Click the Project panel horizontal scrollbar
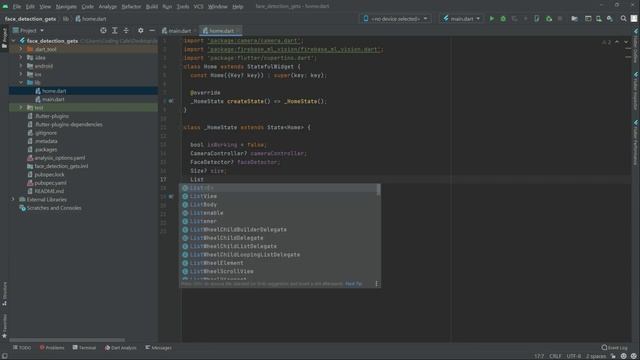Screen dimensions: 640x360 click(x=67, y=340)
